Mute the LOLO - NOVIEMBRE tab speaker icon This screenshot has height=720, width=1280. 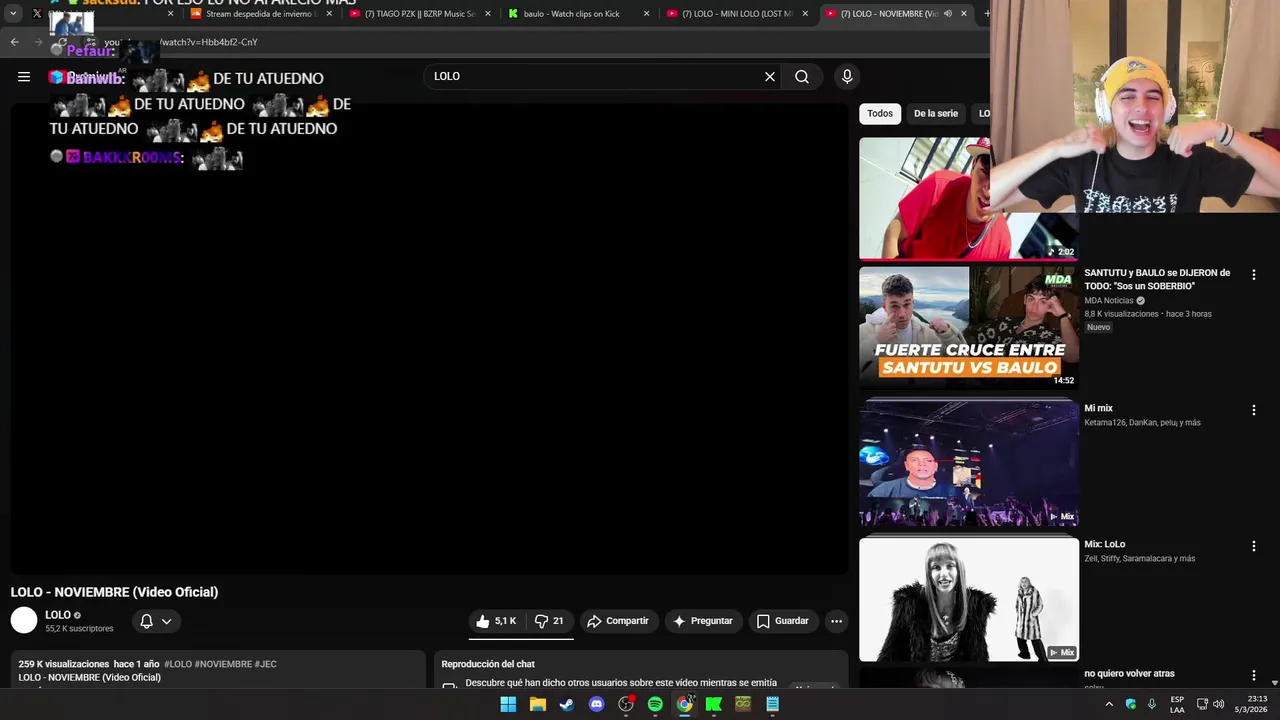[947, 14]
